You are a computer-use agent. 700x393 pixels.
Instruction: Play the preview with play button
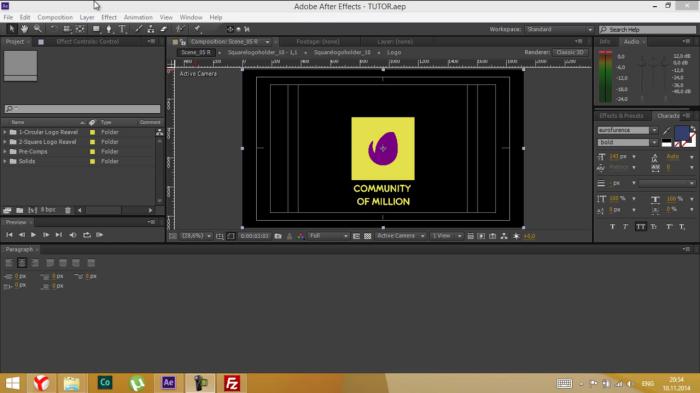point(33,235)
